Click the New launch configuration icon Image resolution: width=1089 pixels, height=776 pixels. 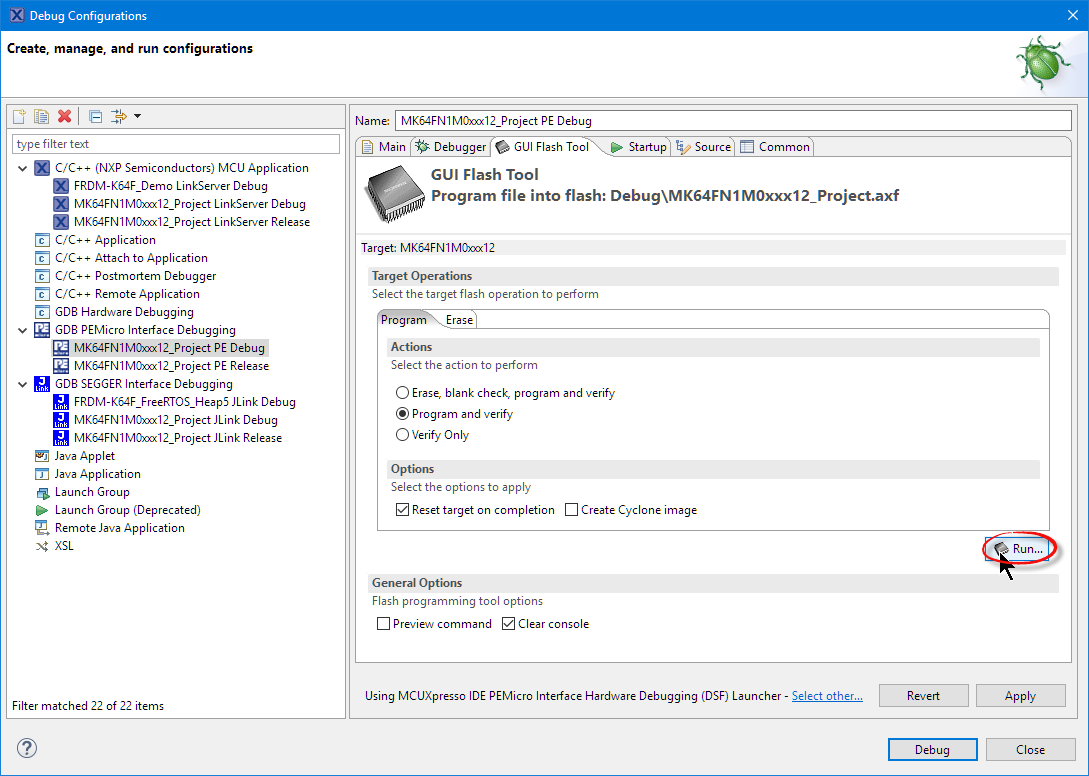(19, 116)
